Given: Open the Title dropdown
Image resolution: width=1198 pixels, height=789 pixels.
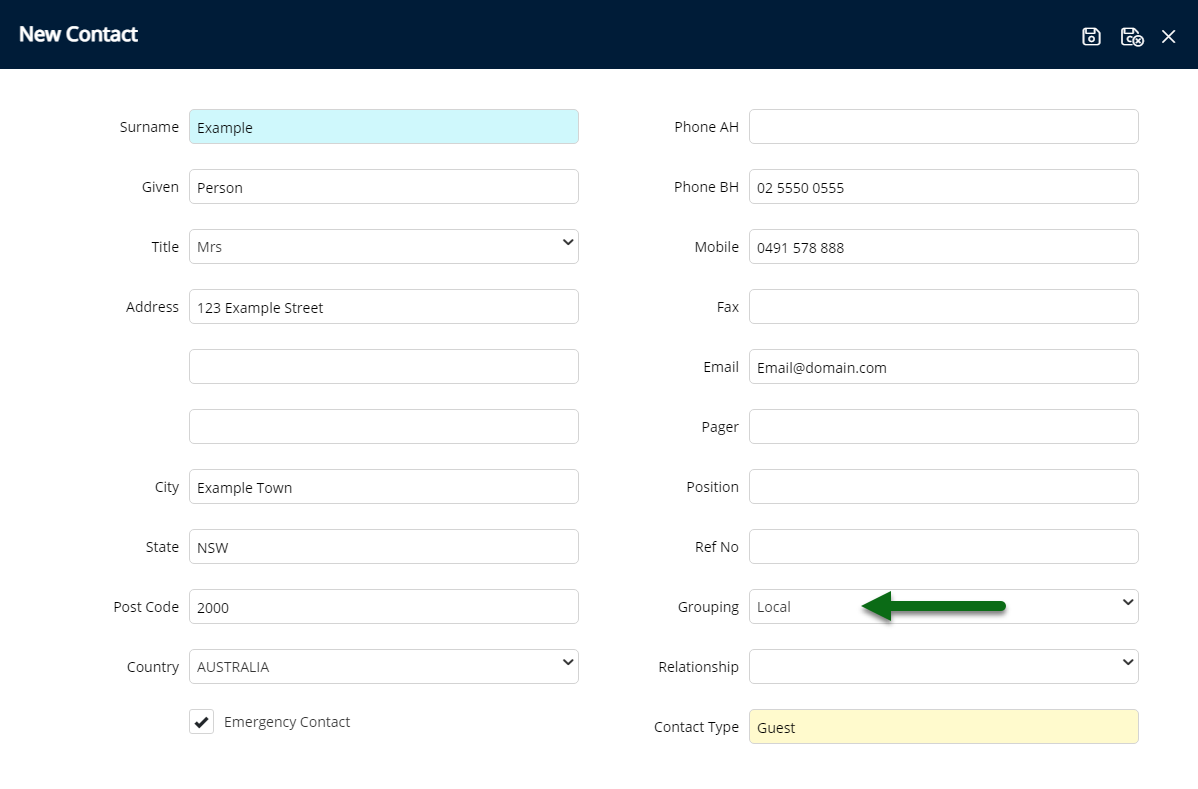Looking at the screenshot, I should pos(383,247).
